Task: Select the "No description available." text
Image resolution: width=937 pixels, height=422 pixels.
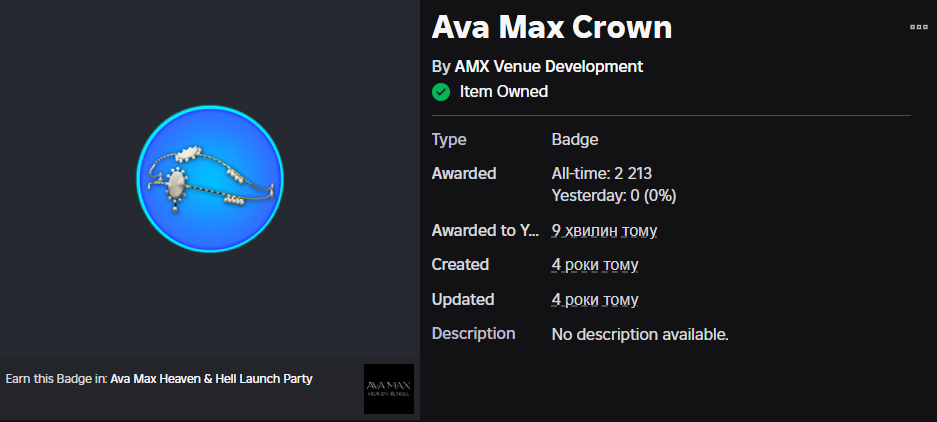Action: click(640, 334)
